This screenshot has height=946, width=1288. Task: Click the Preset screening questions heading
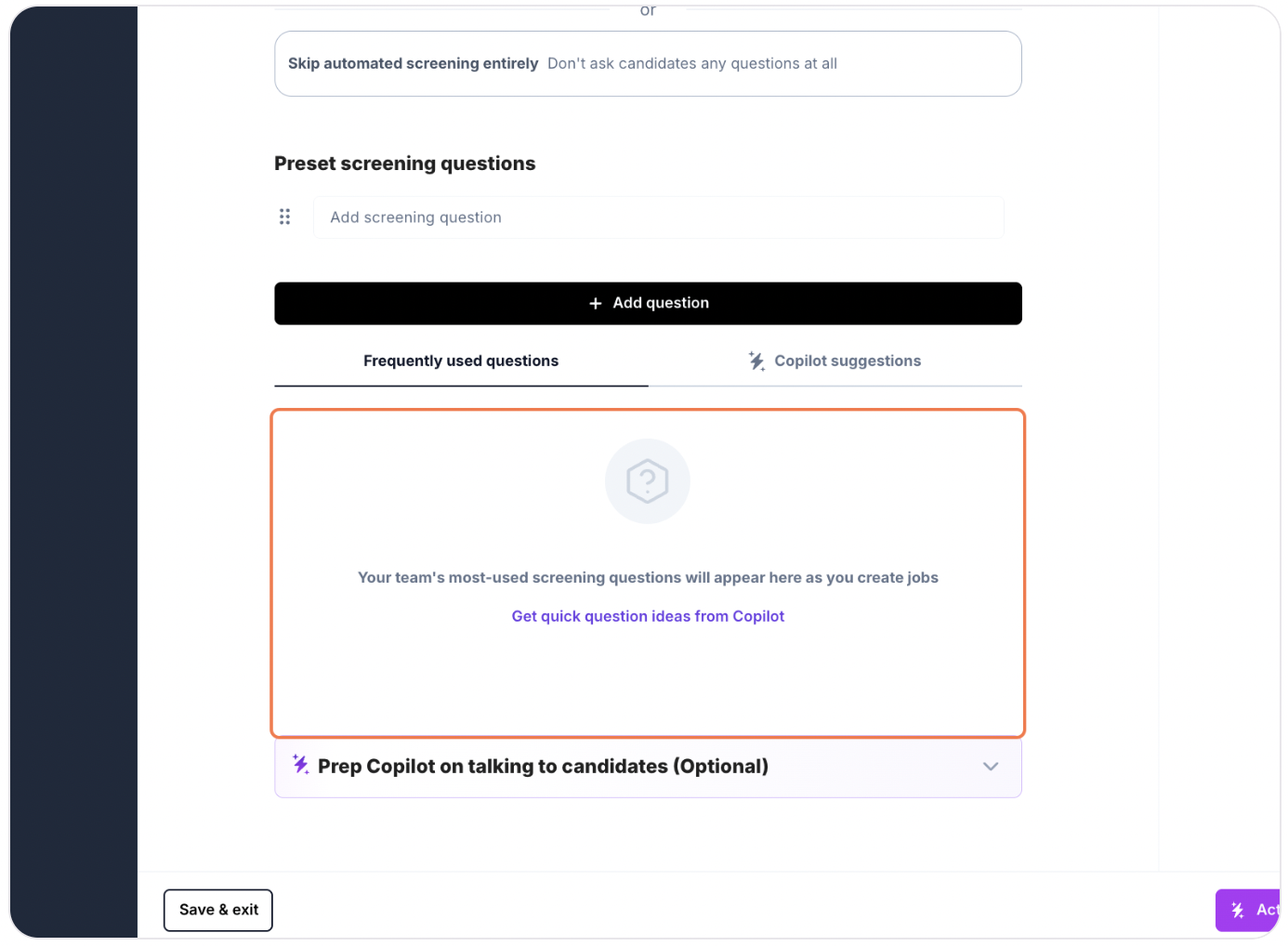tap(405, 164)
